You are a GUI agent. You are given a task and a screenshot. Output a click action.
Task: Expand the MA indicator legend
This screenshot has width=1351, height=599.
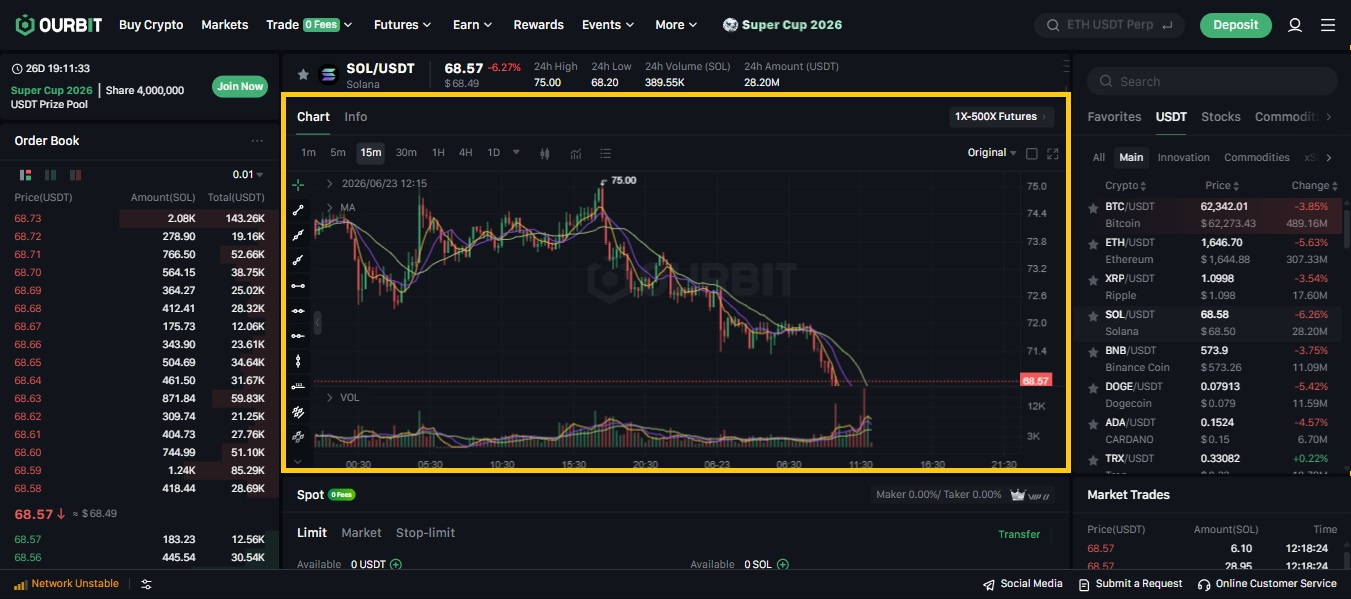330,208
